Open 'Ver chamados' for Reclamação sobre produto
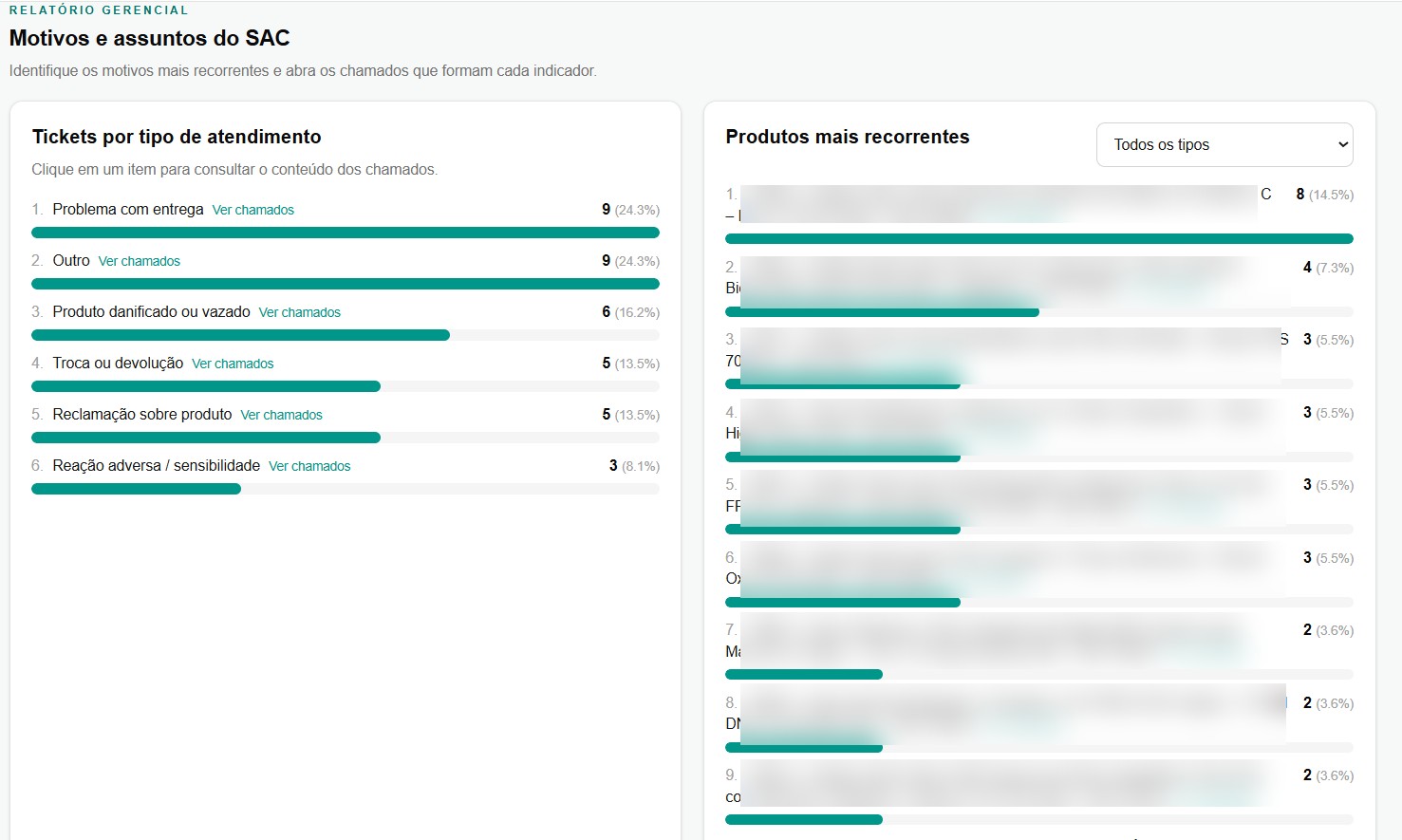Image resolution: width=1402 pixels, height=840 pixels. click(281, 415)
